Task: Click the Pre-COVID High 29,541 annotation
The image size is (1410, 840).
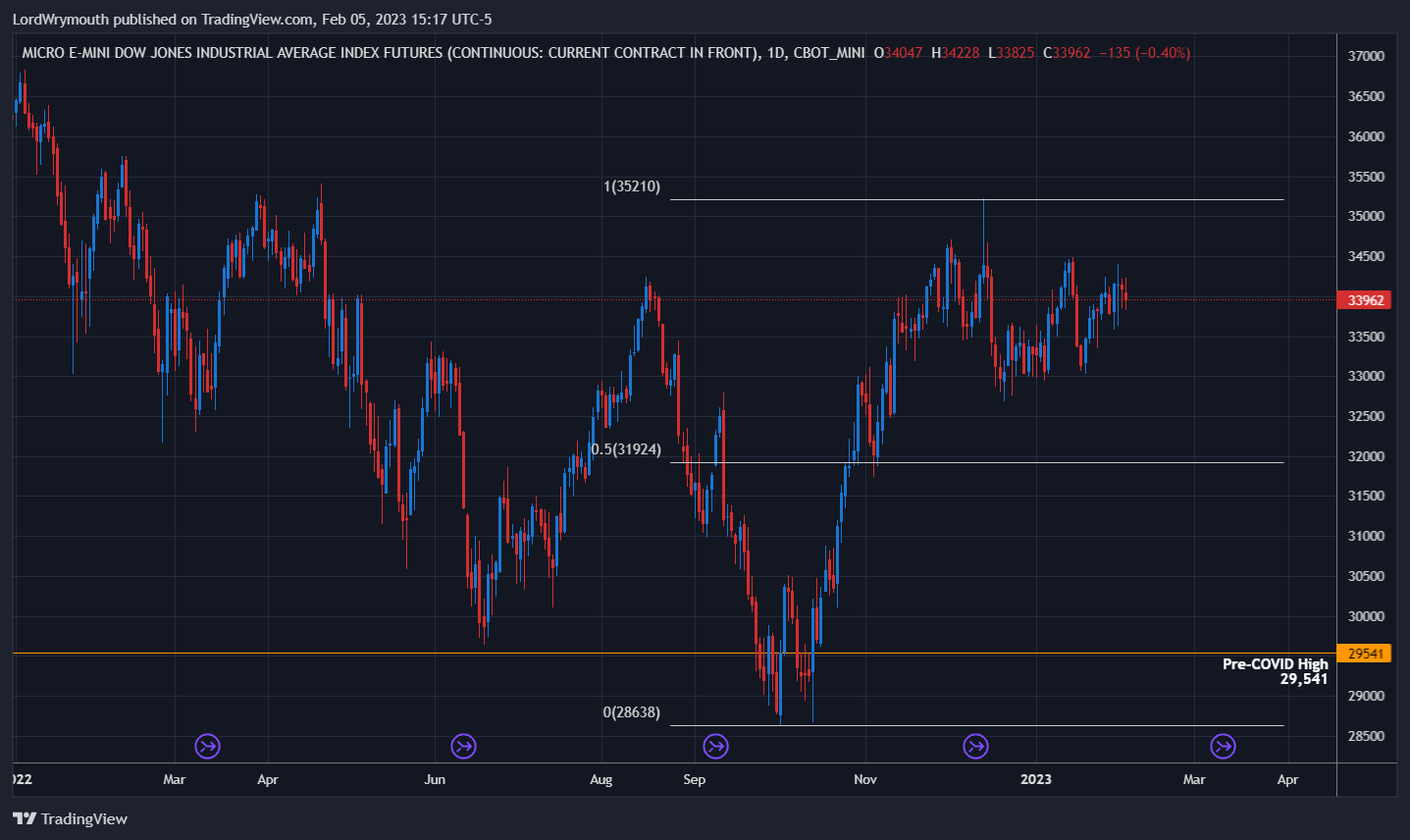Action: 1275,671
